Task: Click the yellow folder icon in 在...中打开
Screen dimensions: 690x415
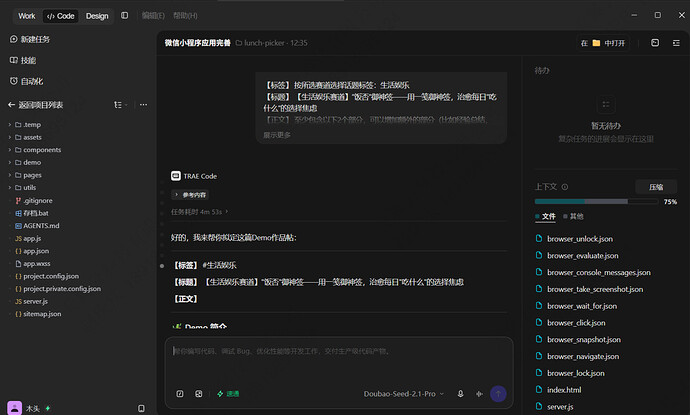Action: (596, 43)
